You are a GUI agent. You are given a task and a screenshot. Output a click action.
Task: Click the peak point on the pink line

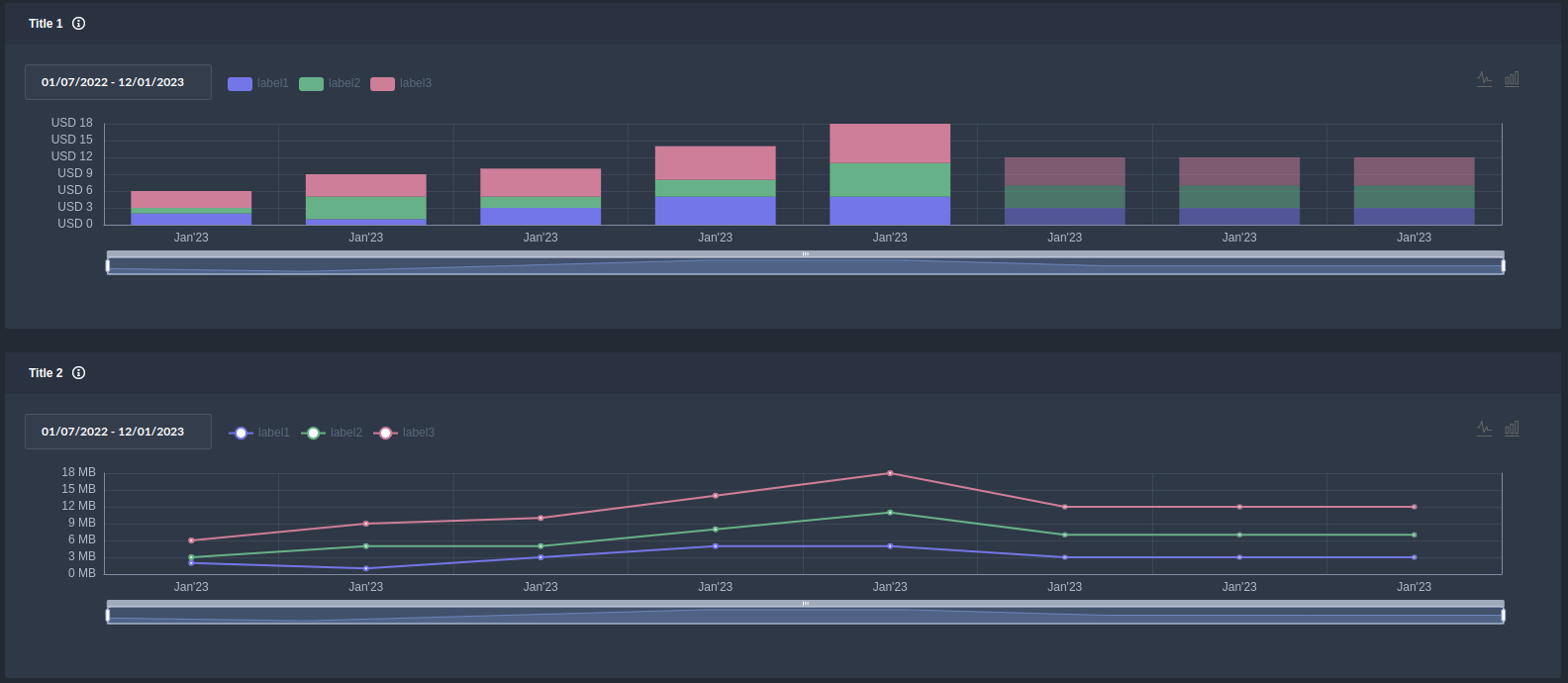(890, 473)
